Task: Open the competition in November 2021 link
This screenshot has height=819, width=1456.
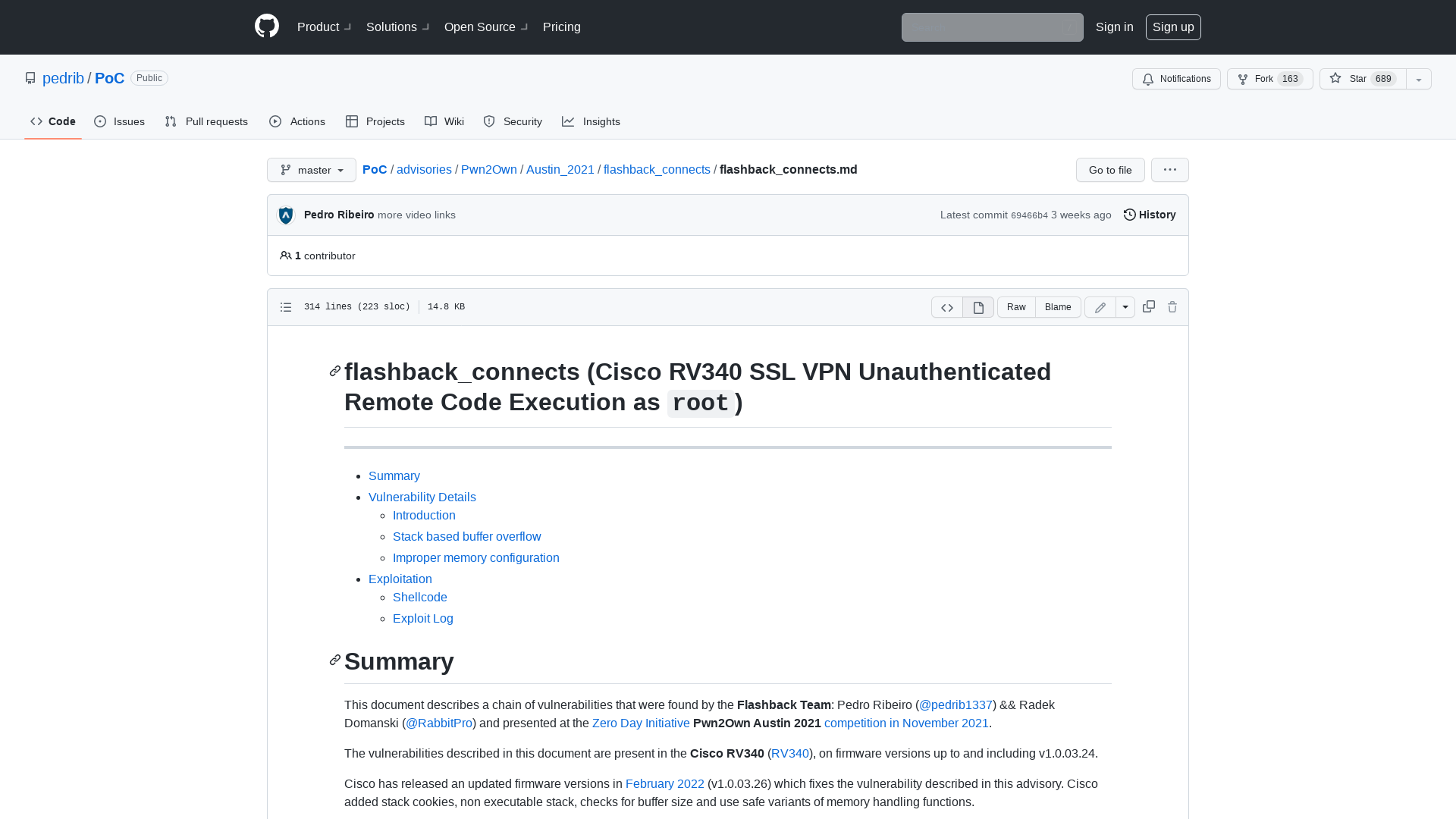Action: click(906, 723)
